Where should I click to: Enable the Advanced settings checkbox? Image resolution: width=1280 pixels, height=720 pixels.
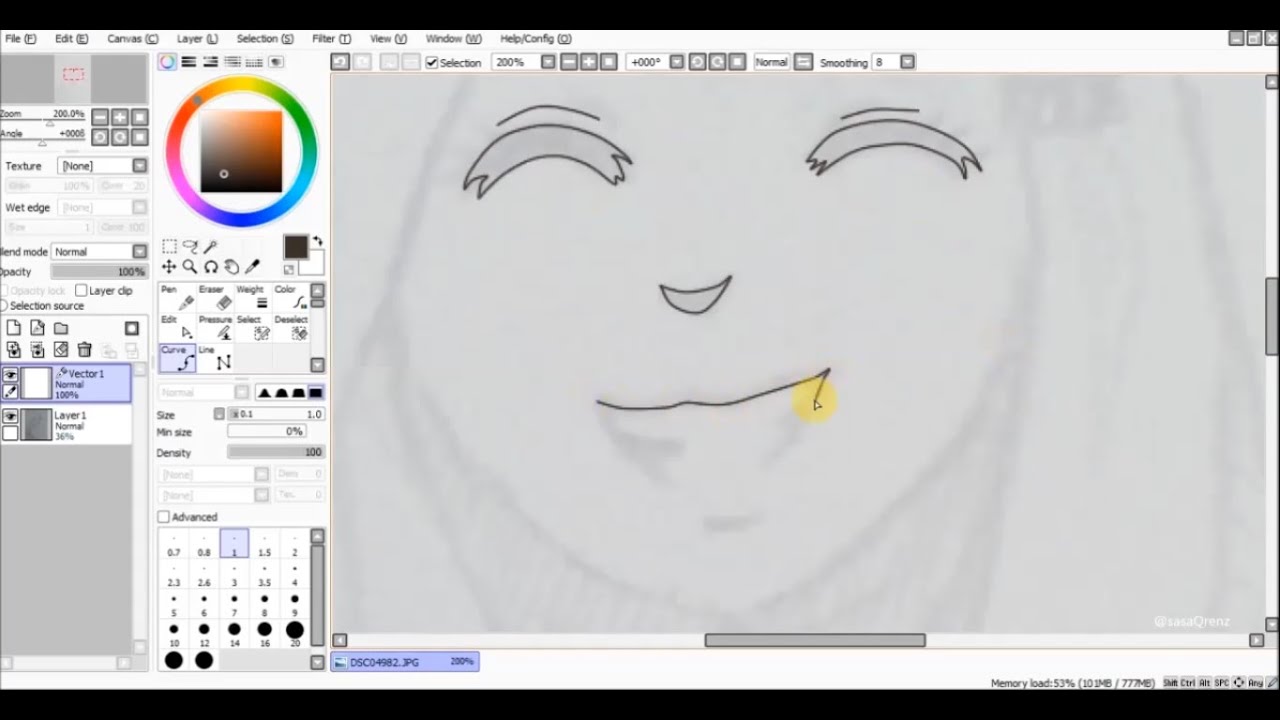coord(163,517)
